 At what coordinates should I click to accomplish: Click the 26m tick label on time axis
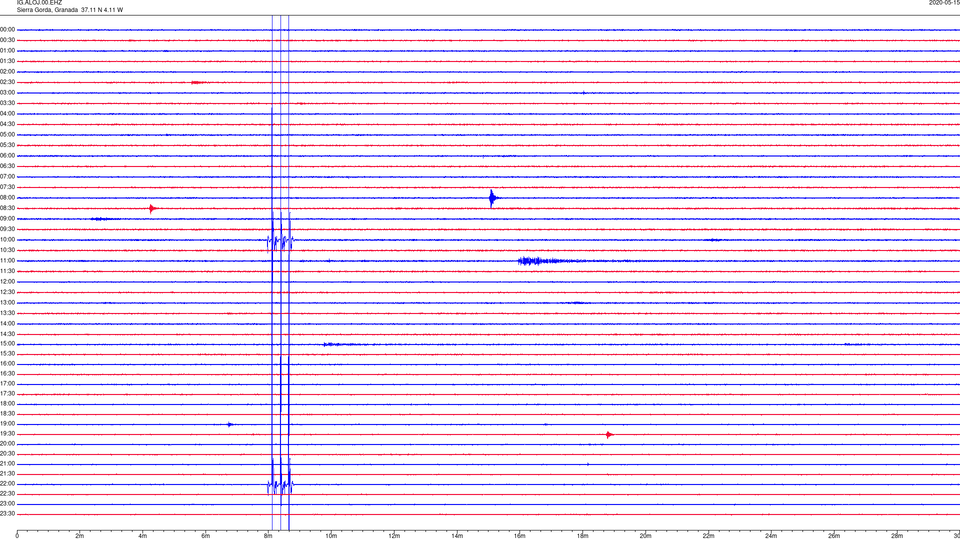click(x=834, y=536)
